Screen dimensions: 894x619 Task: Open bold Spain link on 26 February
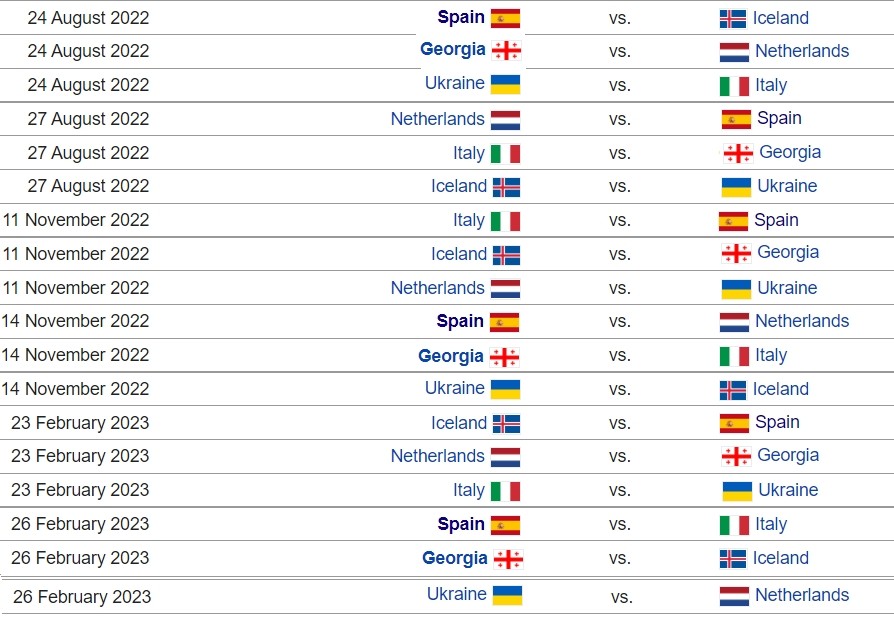tap(461, 524)
